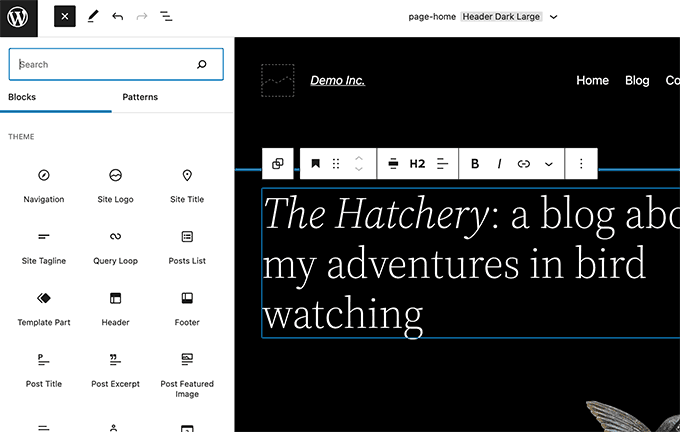Insert the Template Part block
Screen dimensions: 680x432
point(44,308)
